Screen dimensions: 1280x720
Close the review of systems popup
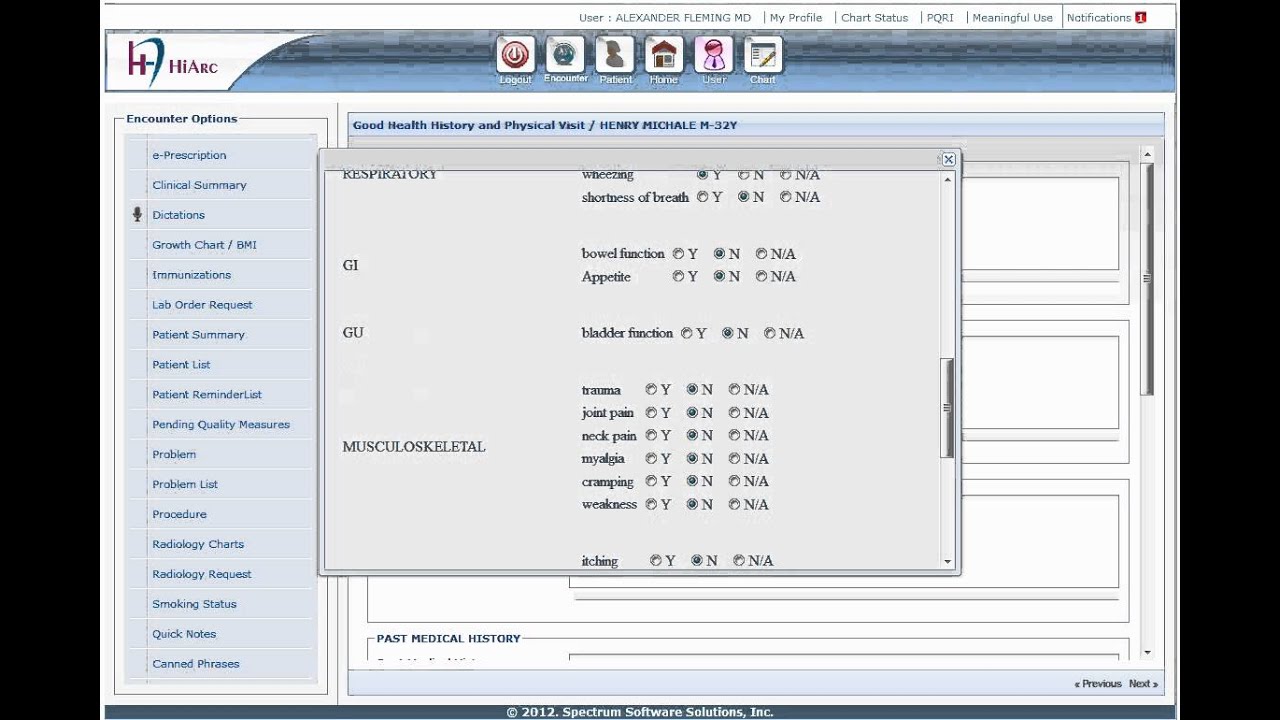point(948,159)
